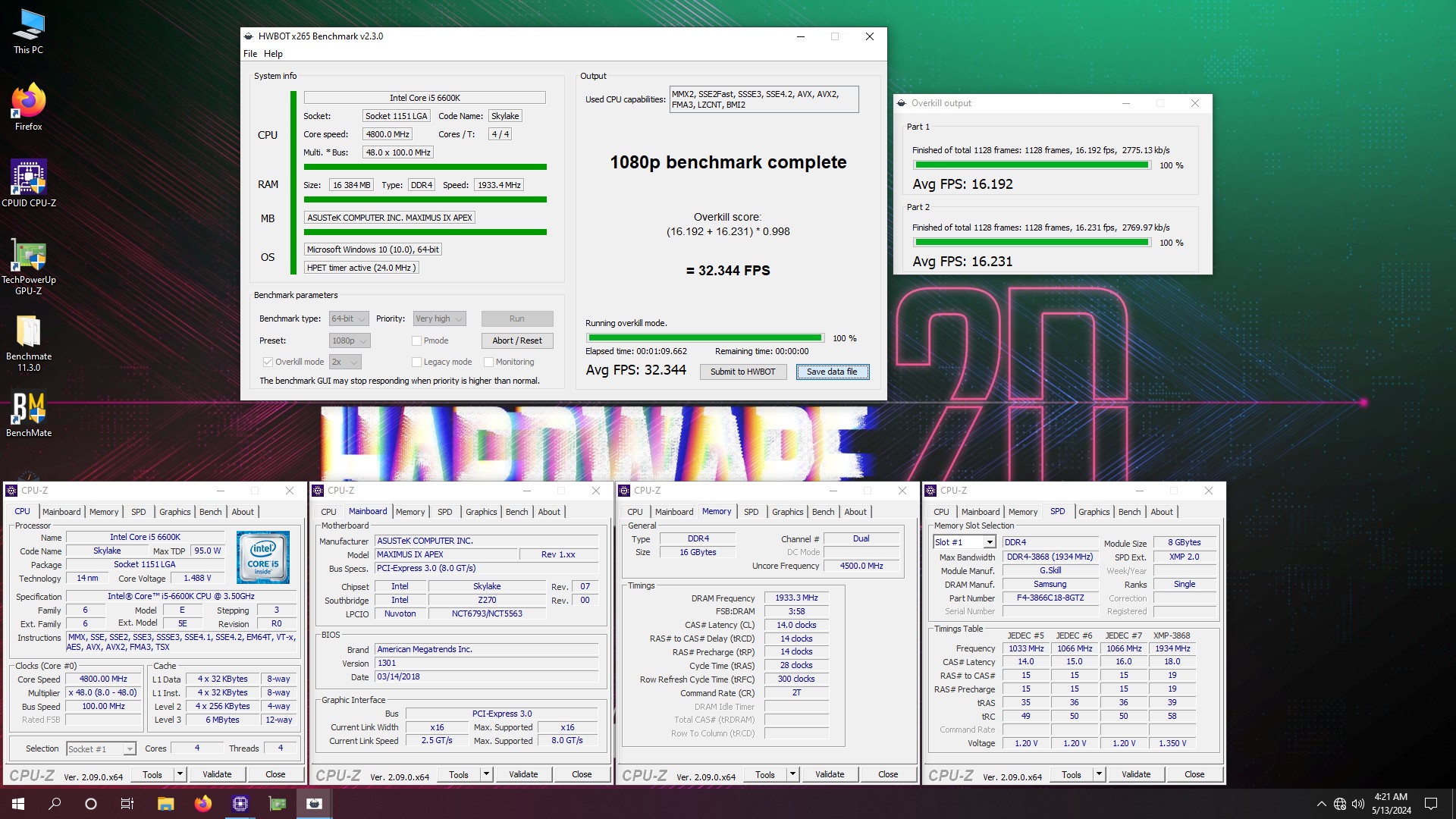Click BIOS Version 1301 value
This screenshot has height=819, width=1456.
pyautogui.click(x=486, y=664)
